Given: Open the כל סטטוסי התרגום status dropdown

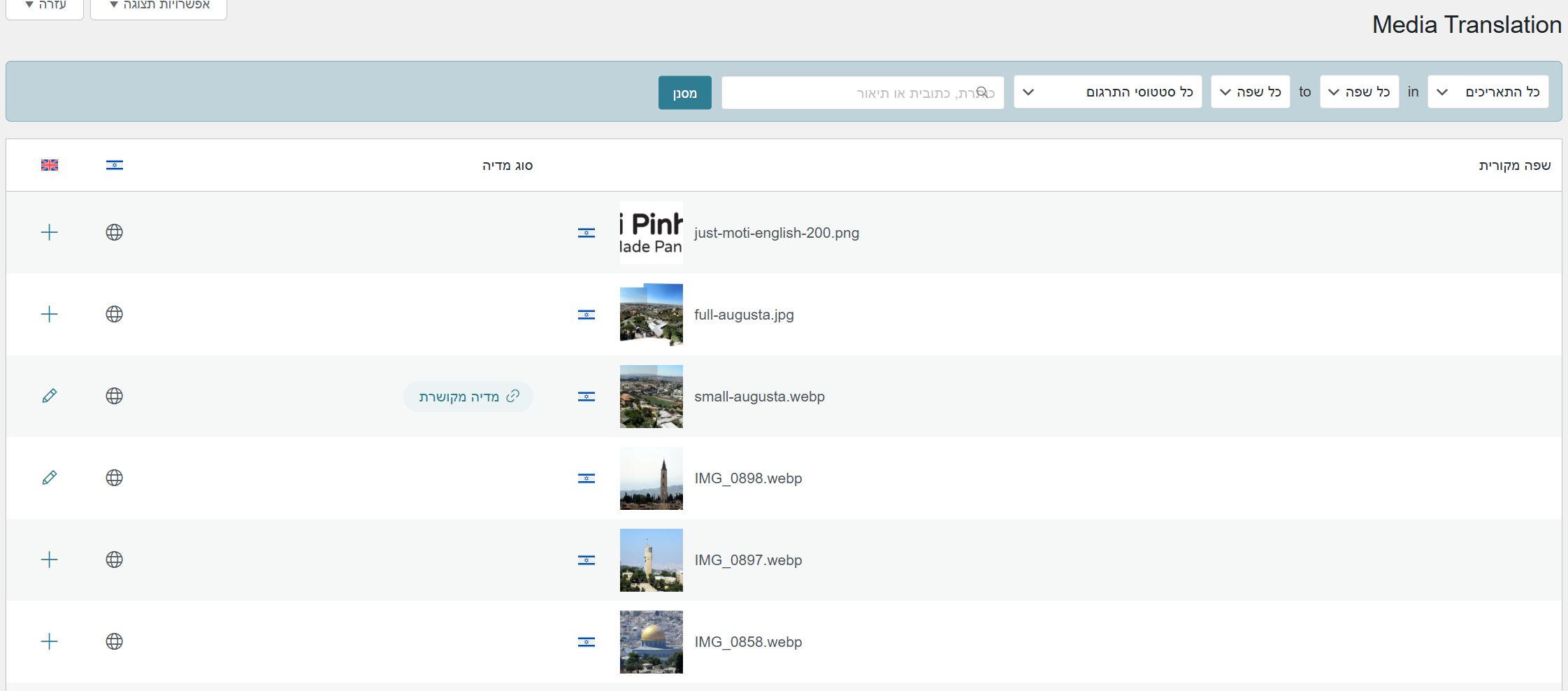Looking at the screenshot, I should (1107, 92).
